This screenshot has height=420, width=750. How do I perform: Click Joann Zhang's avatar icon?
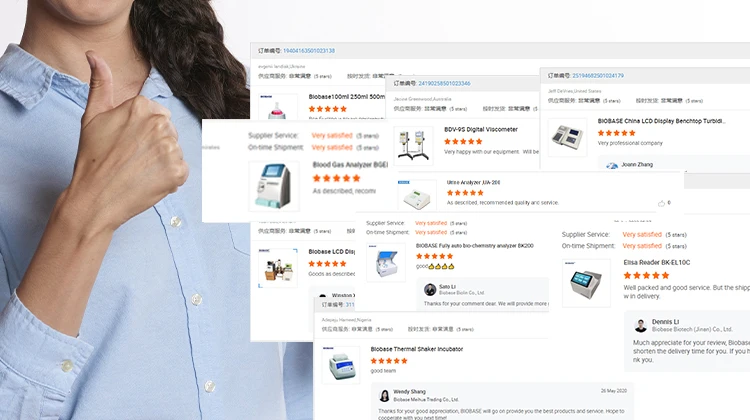612,166
